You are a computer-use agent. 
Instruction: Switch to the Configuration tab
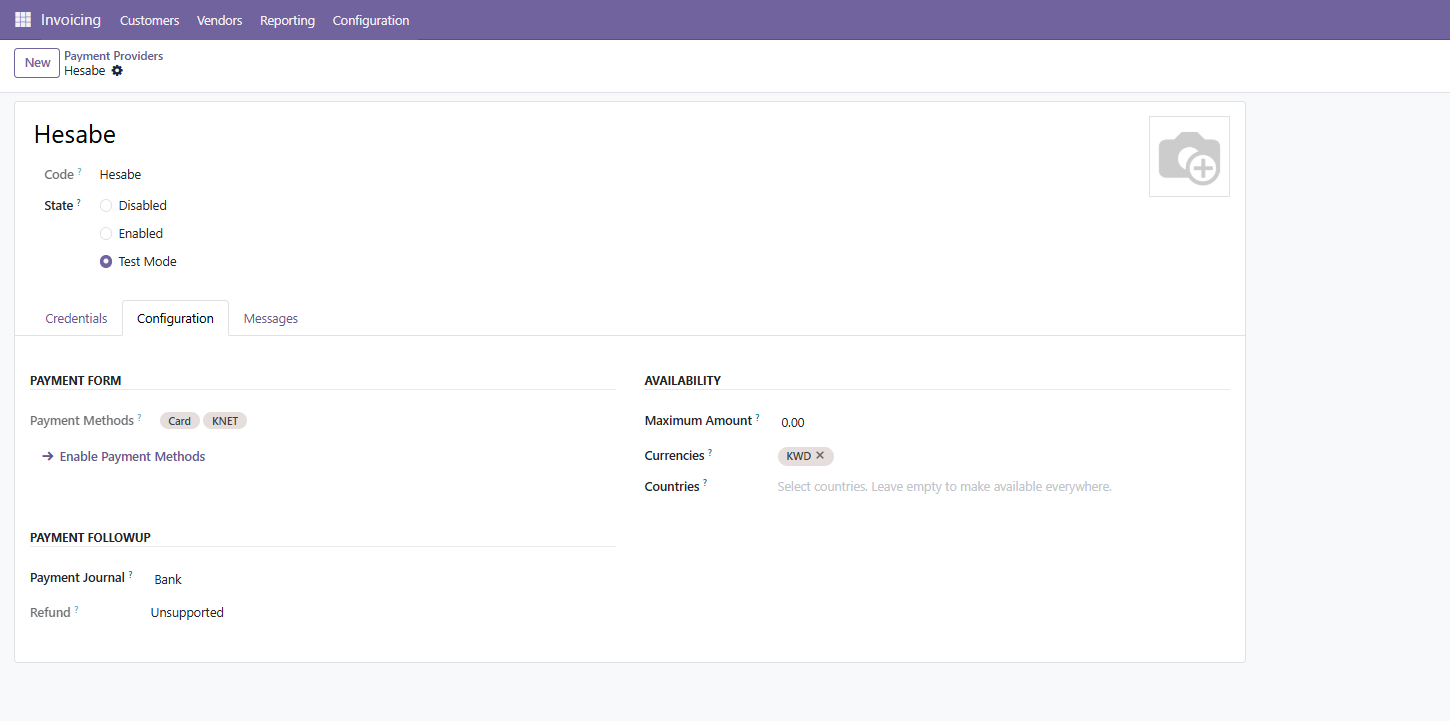coord(175,319)
